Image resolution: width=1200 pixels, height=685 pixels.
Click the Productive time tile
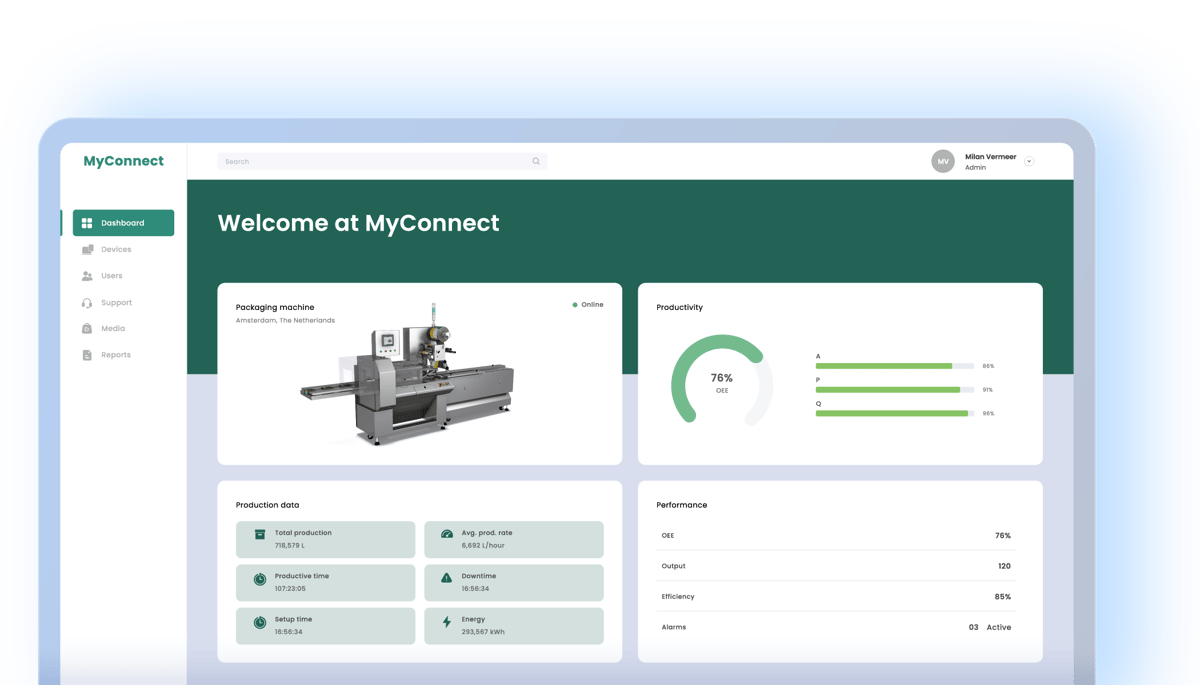point(325,583)
